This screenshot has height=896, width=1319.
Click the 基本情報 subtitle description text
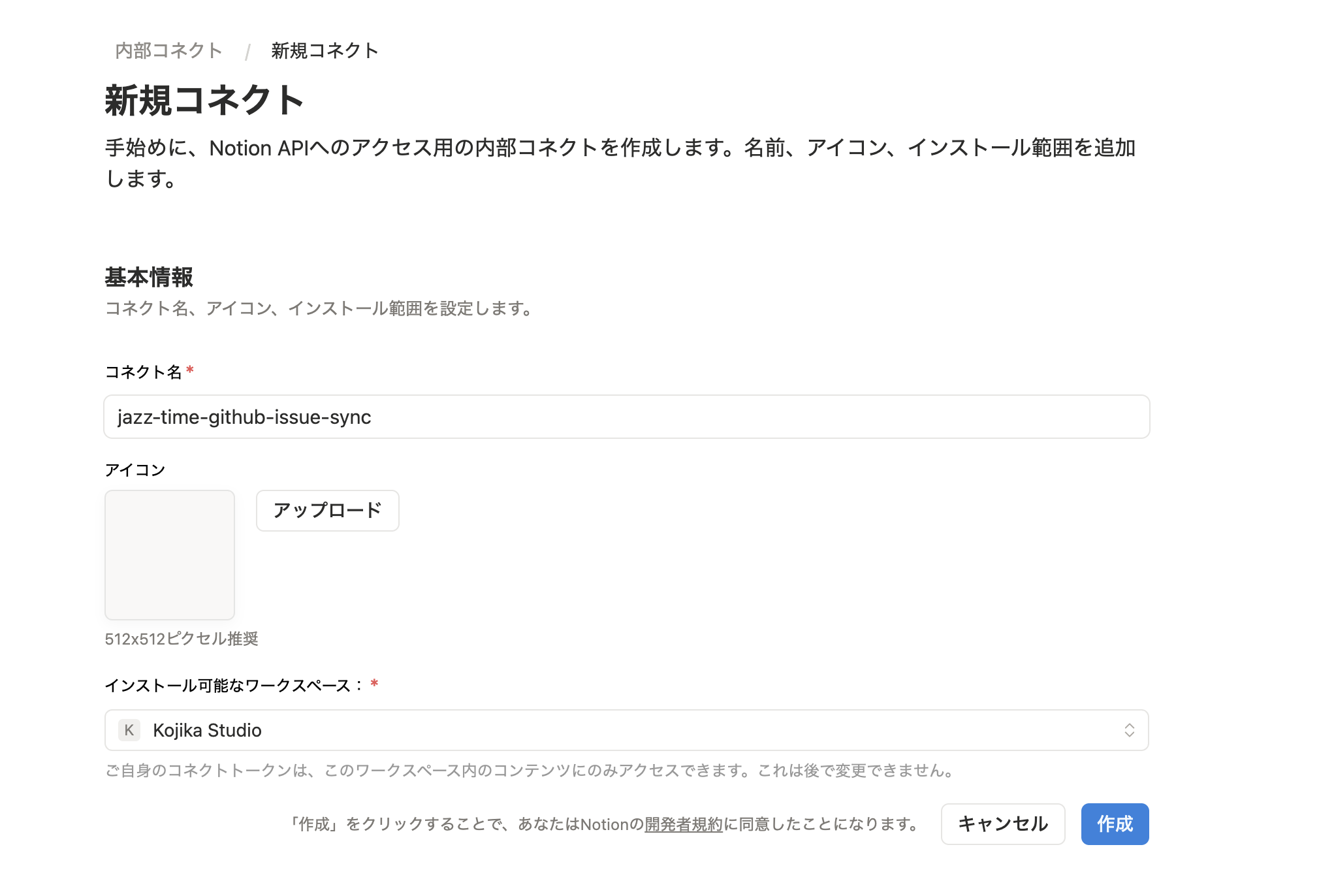tap(319, 308)
